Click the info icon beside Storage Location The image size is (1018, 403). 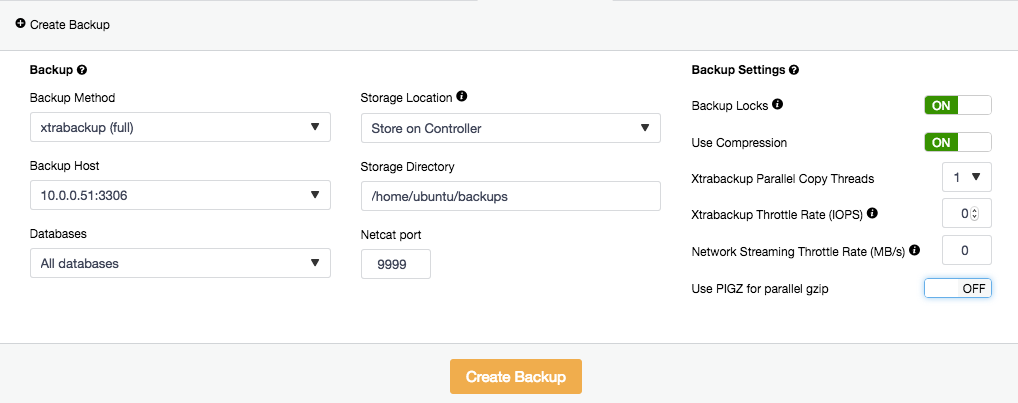click(x=462, y=96)
